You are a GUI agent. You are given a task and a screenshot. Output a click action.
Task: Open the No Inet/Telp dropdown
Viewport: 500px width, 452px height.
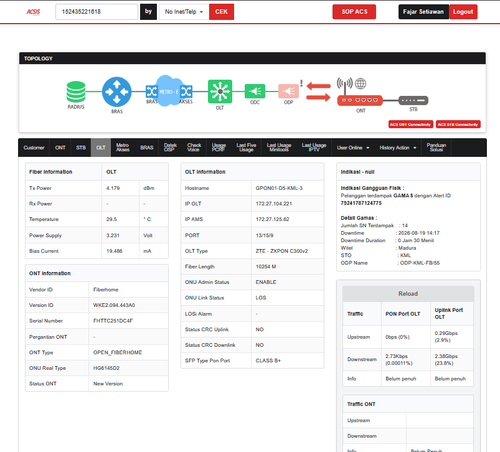184,12
